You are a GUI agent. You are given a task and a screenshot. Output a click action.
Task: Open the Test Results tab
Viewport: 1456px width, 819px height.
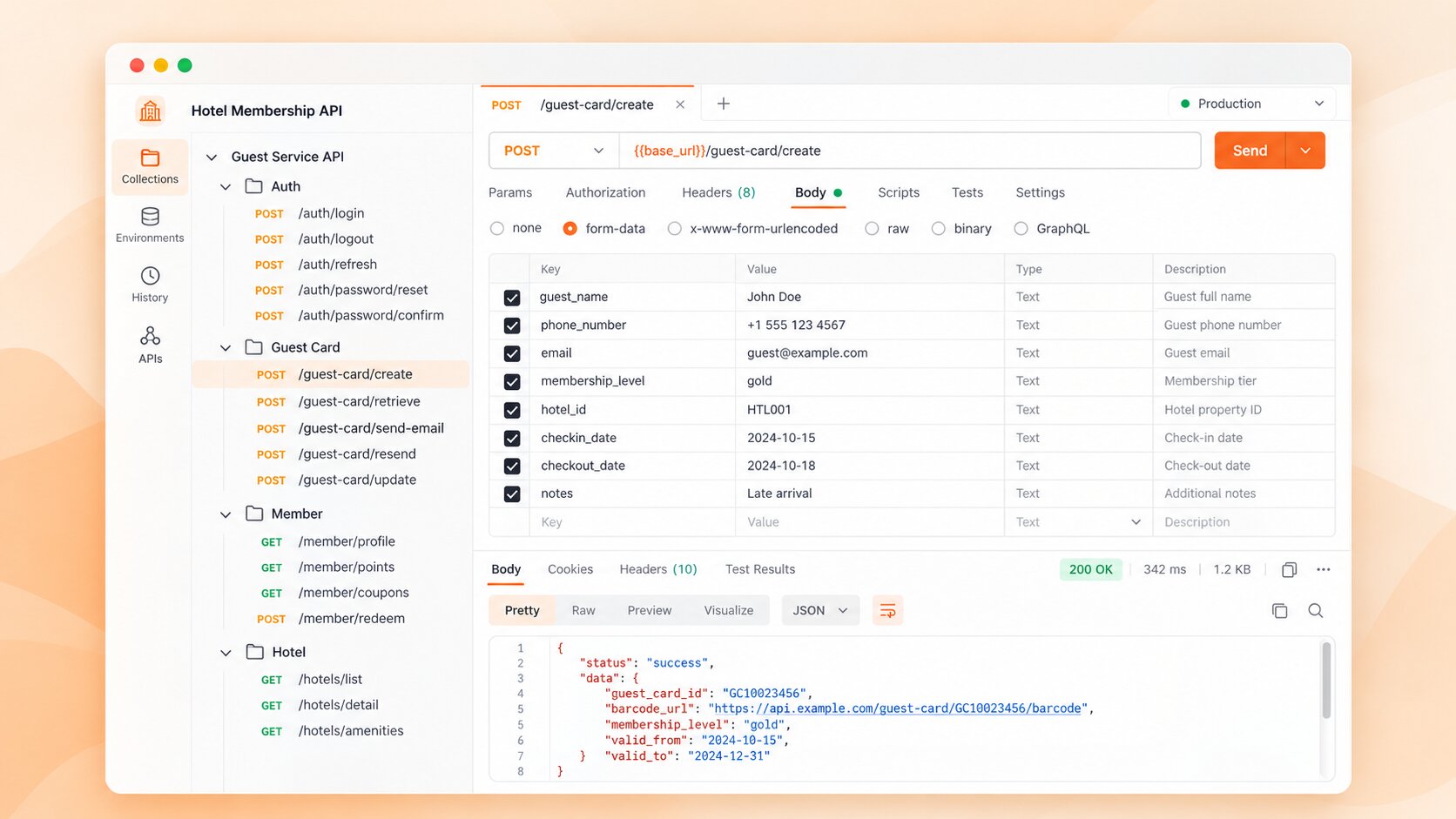tap(760, 569)
